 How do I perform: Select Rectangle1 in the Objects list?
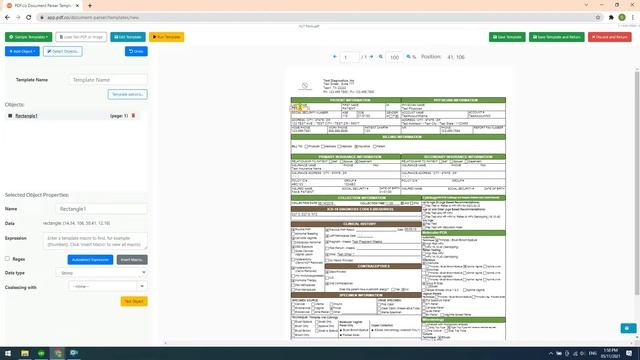pyautogui.click(x=27, y=116)
